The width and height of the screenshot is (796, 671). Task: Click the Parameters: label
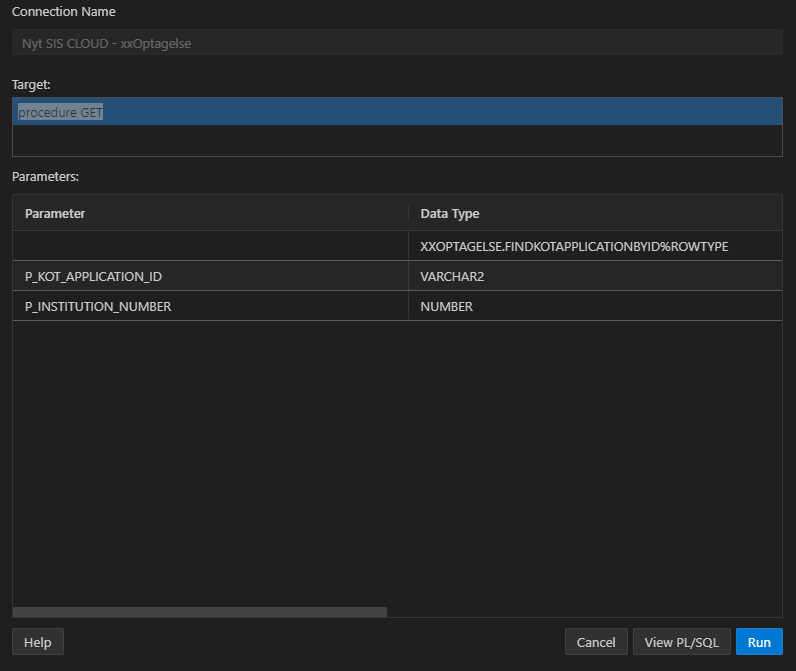tap(45, 176)
